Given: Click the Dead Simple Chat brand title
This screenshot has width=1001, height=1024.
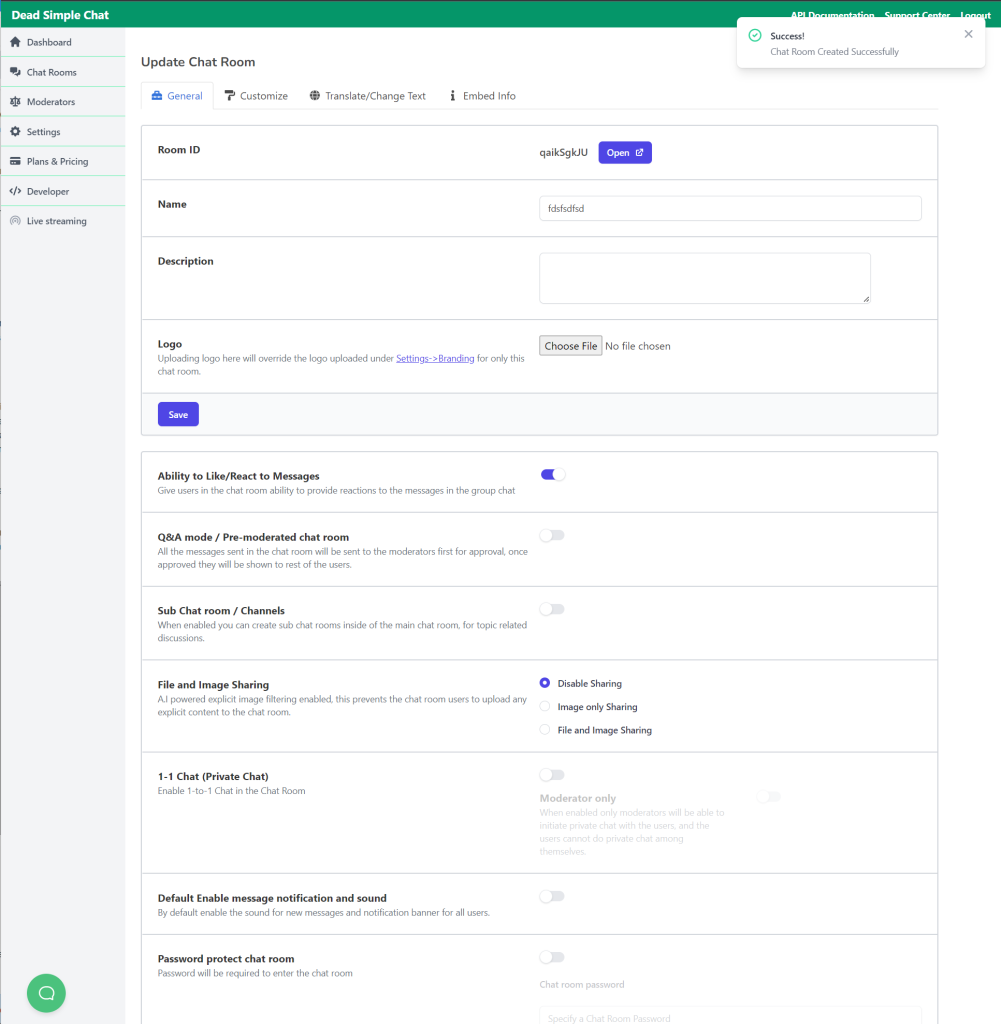Looking at the screenshot, I should tap(60, 14).
